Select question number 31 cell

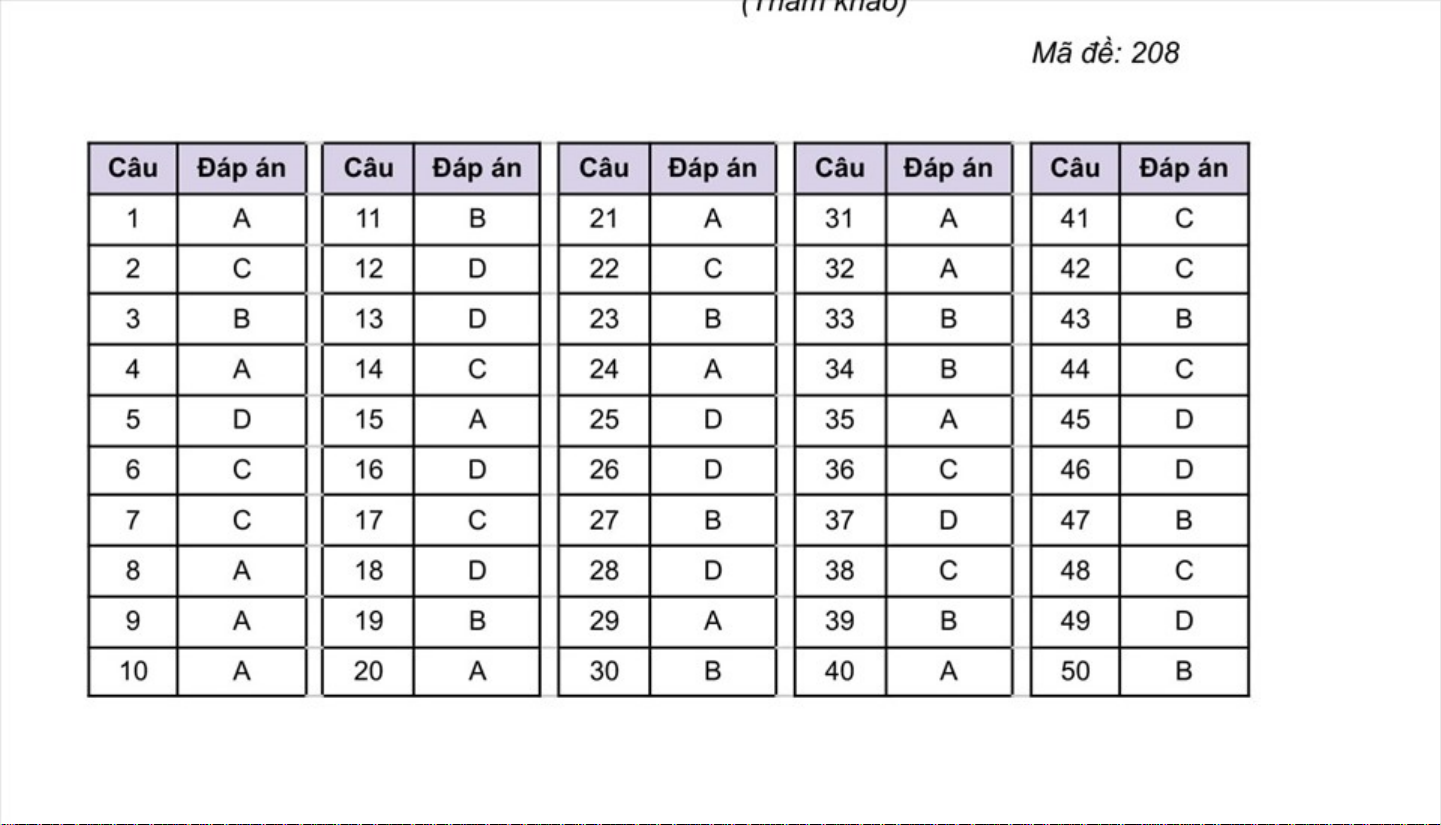pos(840,219)
